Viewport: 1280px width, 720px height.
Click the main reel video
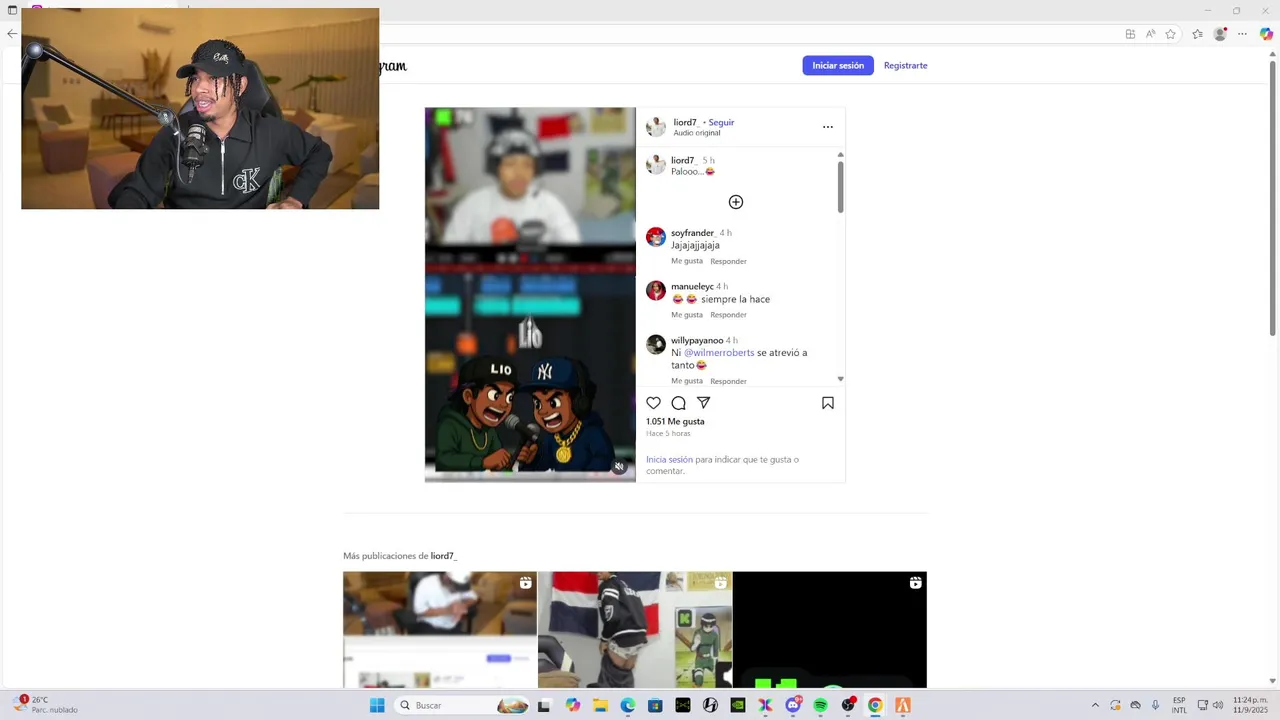[530, 295]
